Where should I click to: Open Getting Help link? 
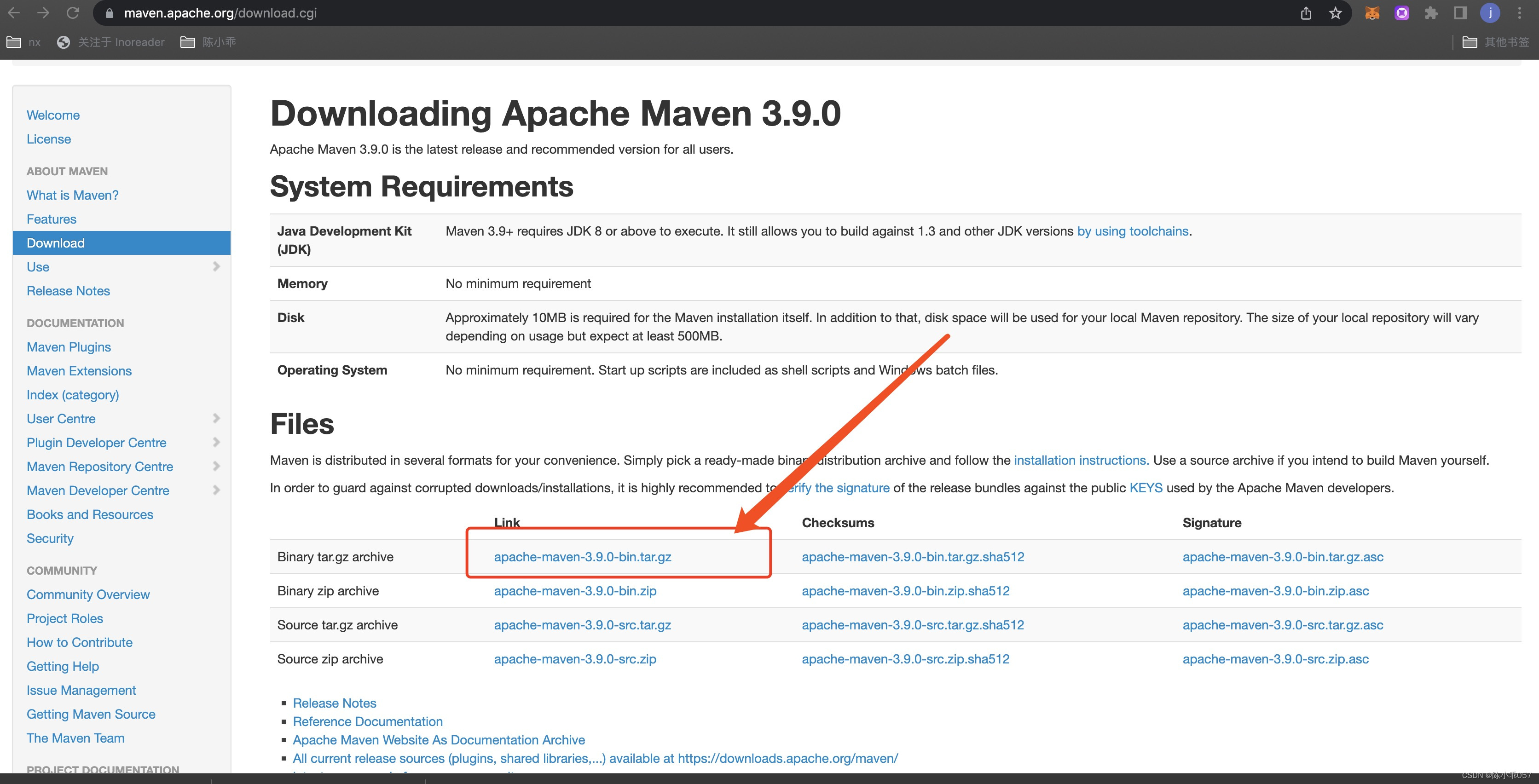click(x=63, y=666)
